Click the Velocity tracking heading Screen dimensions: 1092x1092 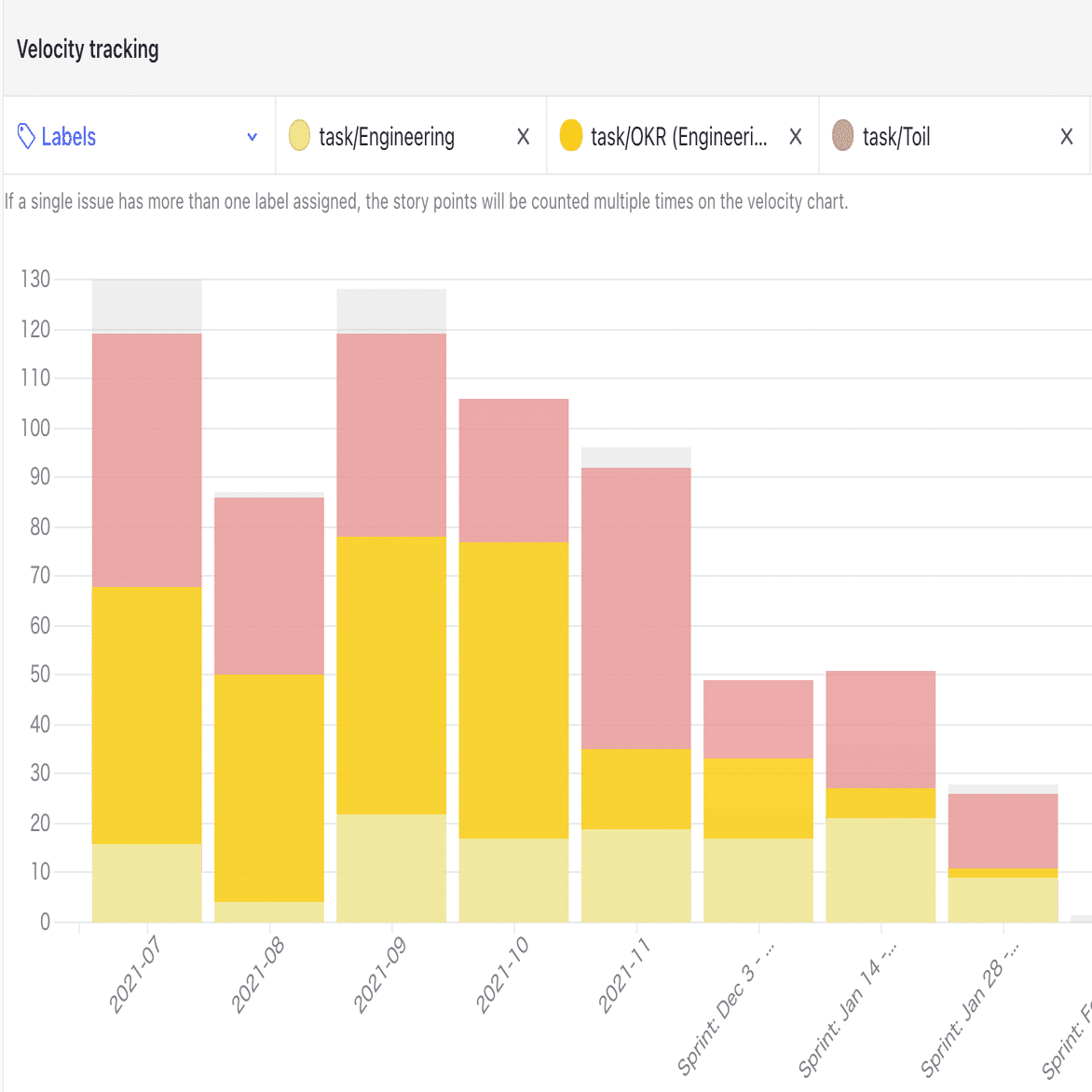[88, 49]
